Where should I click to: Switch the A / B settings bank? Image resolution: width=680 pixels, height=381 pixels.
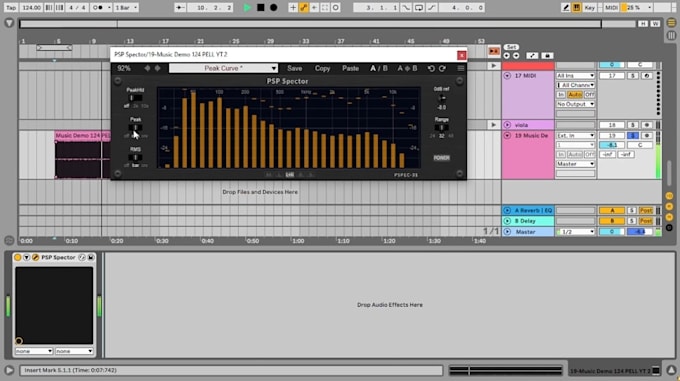coord(379,68)
